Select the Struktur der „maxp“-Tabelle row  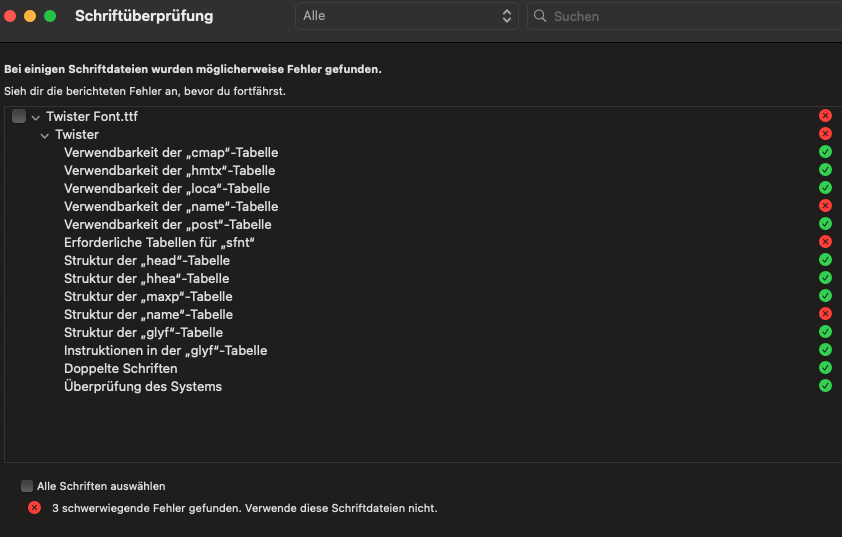pos(148,296)
